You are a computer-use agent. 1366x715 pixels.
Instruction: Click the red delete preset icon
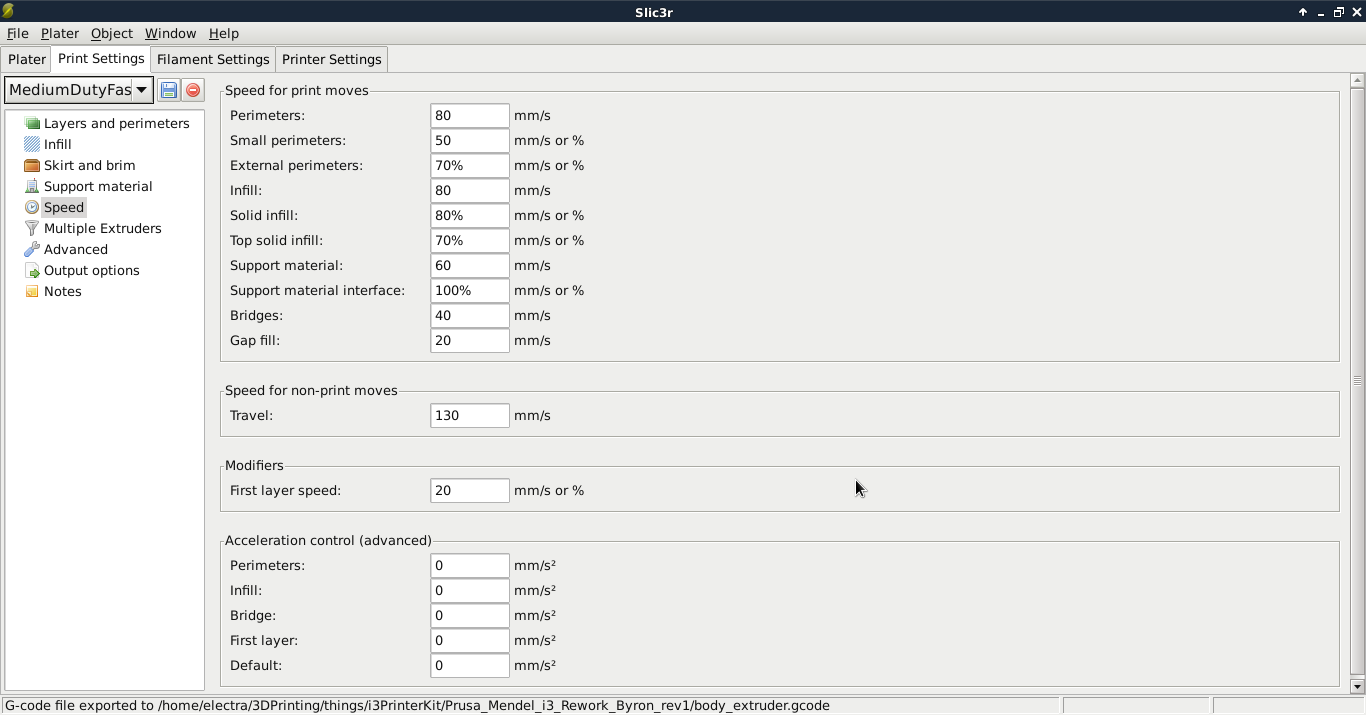click(193, 90)
